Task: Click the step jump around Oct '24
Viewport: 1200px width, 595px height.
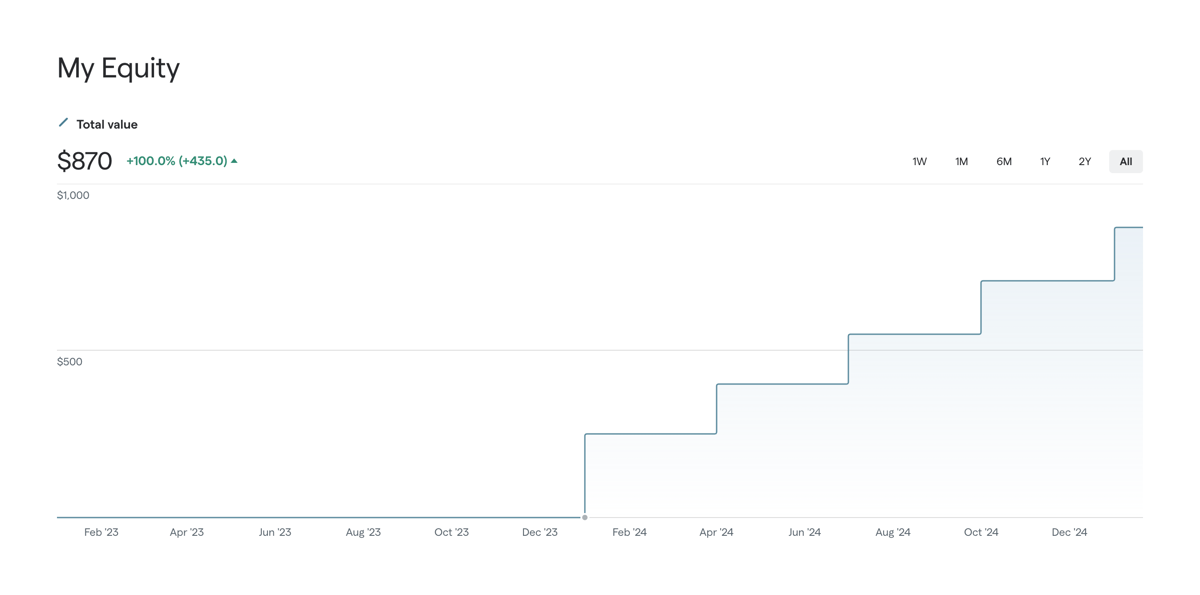Action: click(x=982, y=305)
